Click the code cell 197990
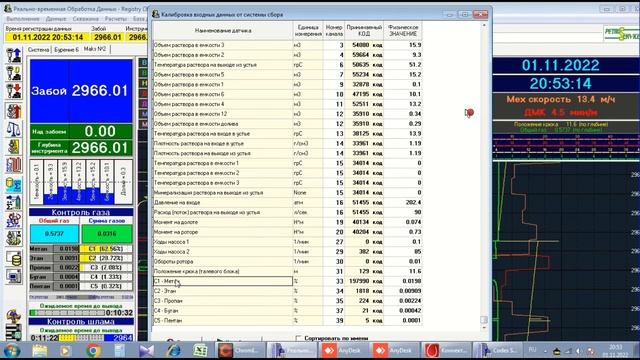The height and width of the screenshot is (360, 640). (364, 281)
